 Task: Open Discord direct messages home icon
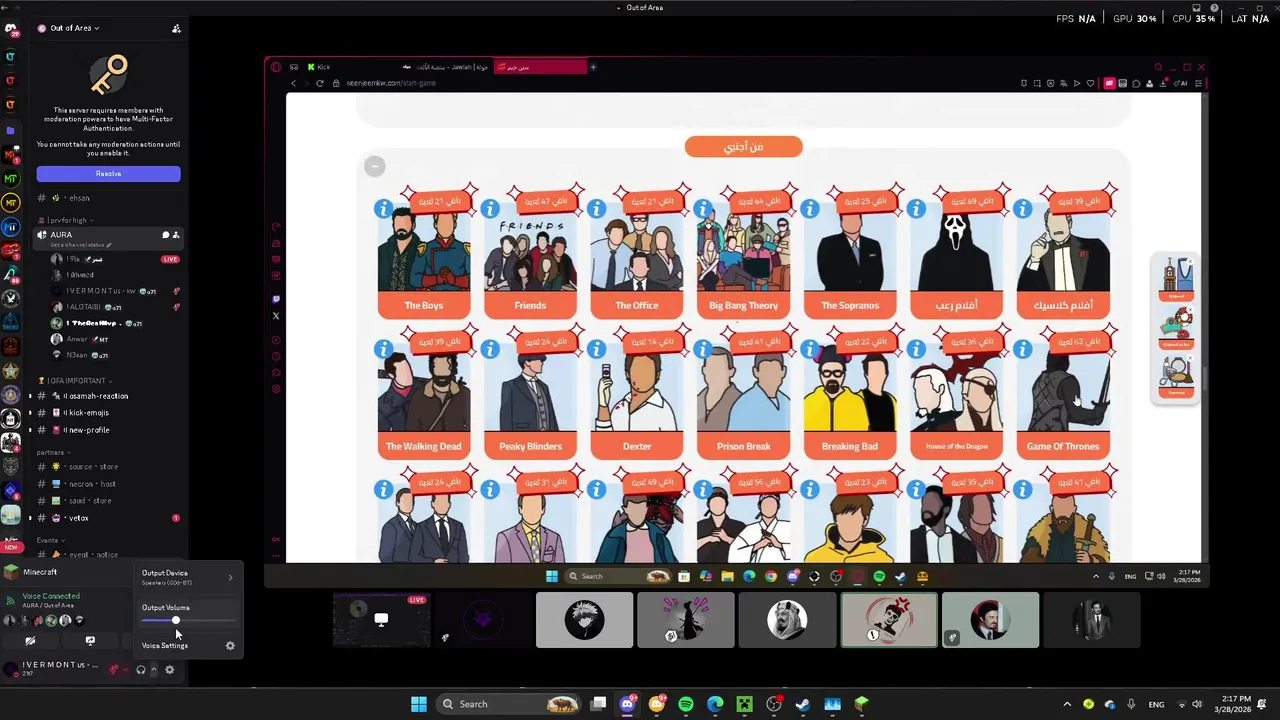pyautogui.click(x=11, y=29)
